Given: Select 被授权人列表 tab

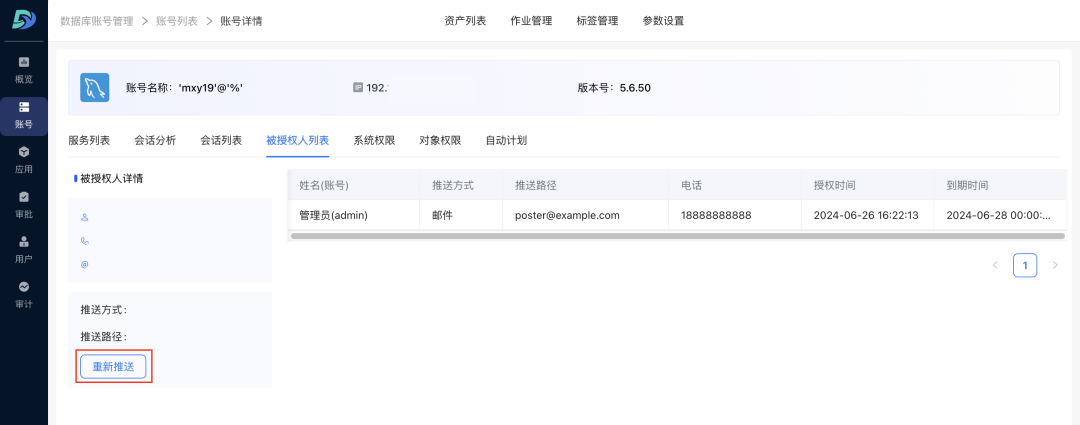Looking at the screenshot, I should point(298,141).
